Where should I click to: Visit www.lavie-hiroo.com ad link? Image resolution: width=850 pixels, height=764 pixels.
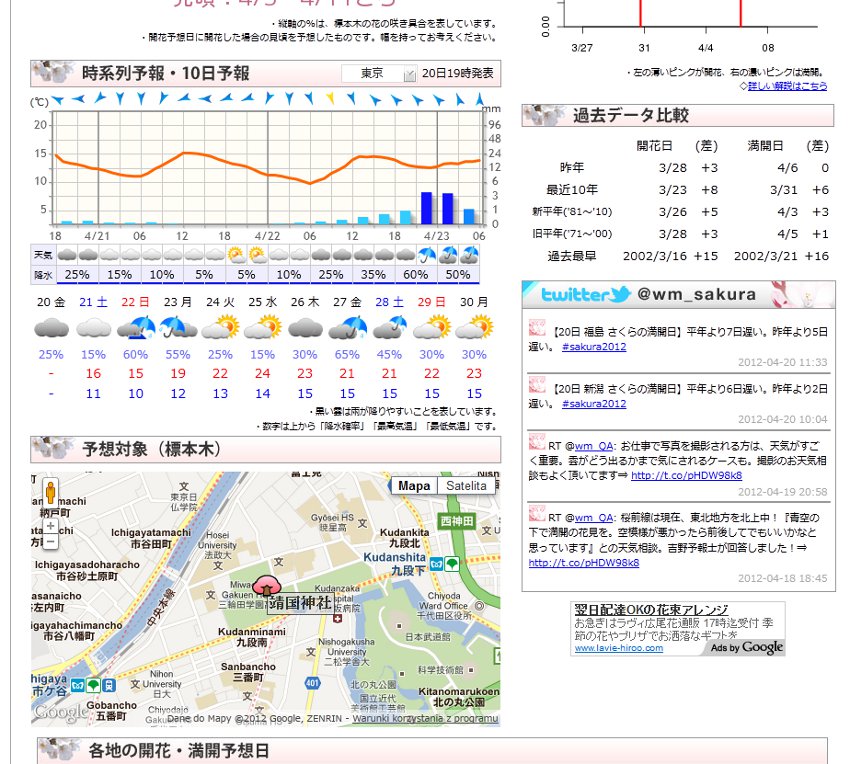[619, 648]
